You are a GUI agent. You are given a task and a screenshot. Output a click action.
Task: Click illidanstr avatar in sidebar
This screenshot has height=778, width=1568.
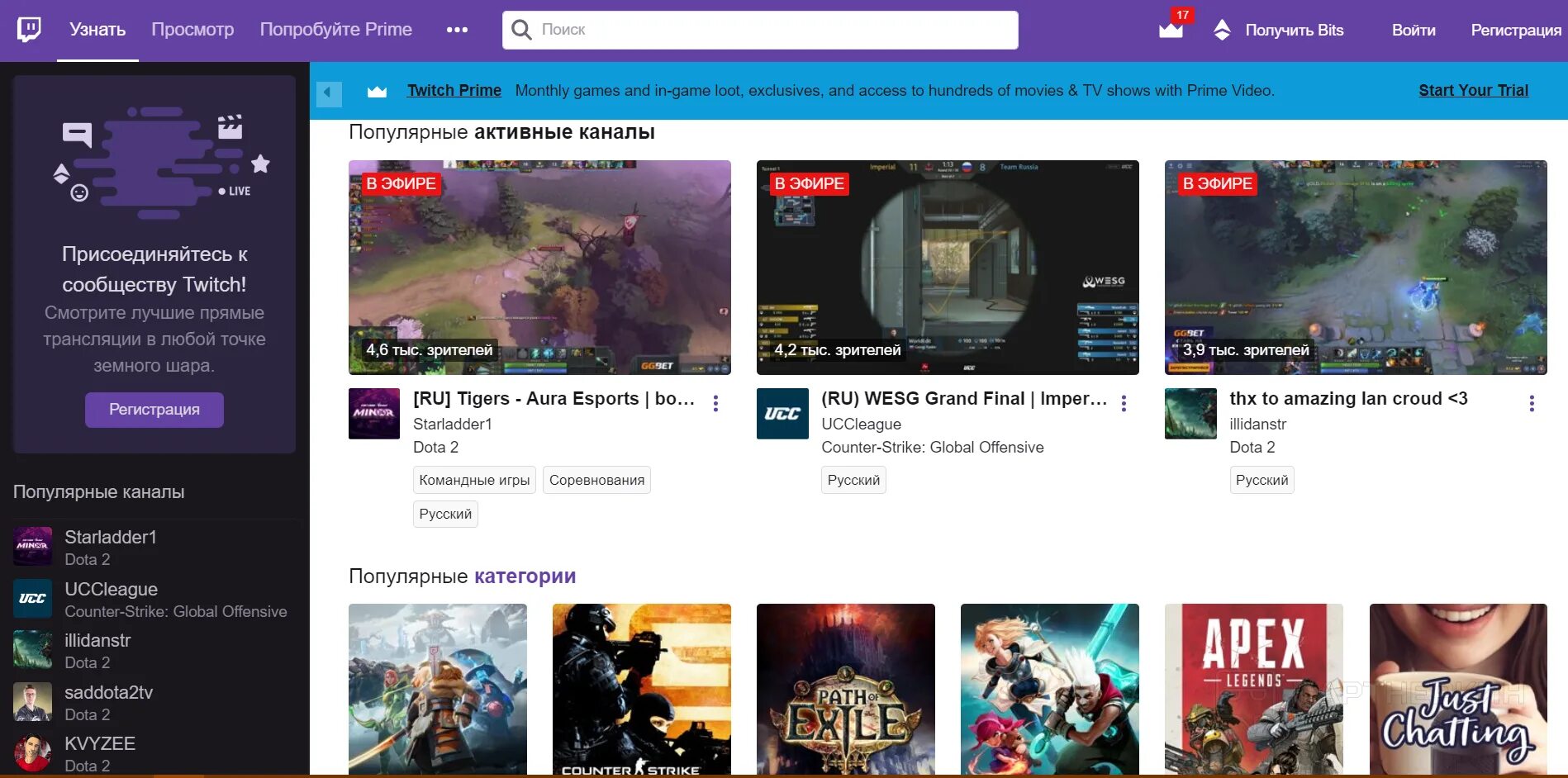click(33, 650)
